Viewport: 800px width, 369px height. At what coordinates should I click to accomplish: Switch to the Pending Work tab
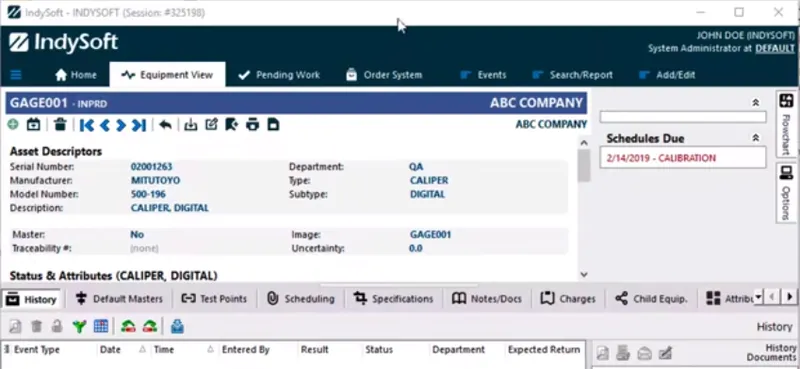[x=279, y=75]
